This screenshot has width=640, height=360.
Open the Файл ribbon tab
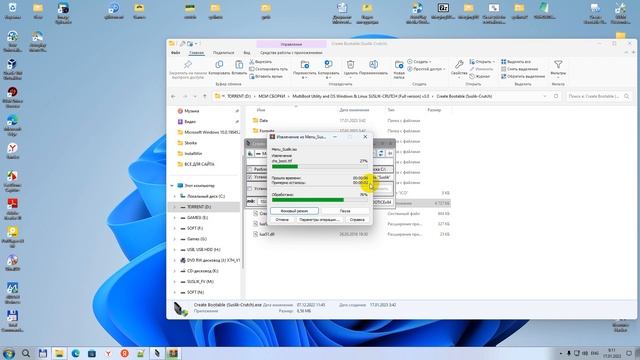tap(176, 53)
